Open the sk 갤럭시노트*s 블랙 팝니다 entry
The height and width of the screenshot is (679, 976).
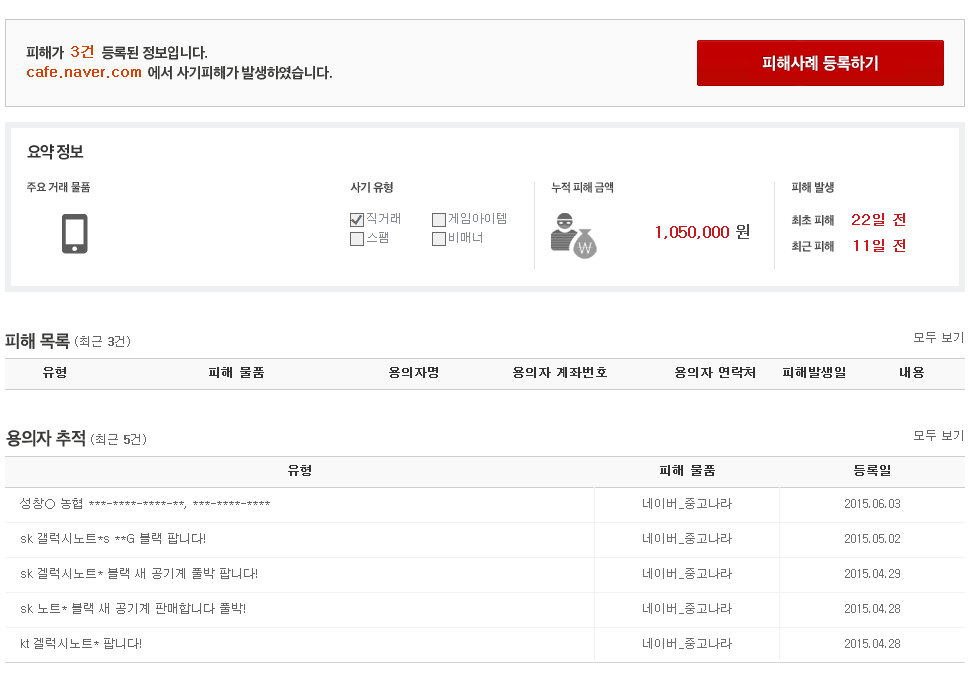[x=113, y=539]
